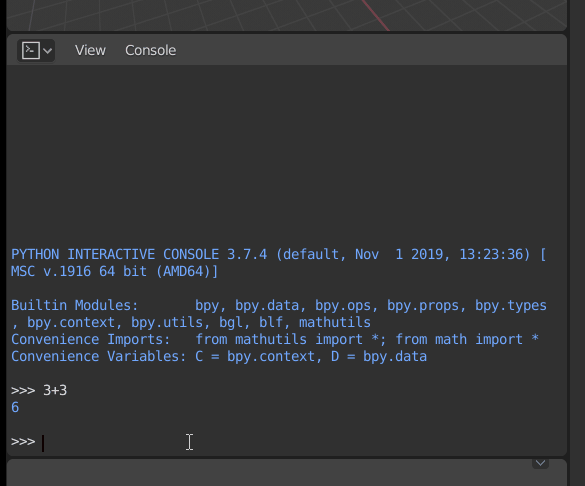This screenshot has width=585, height=486.
Task: Click the mathutils text in modules line
Action: (x=335, y=323)
